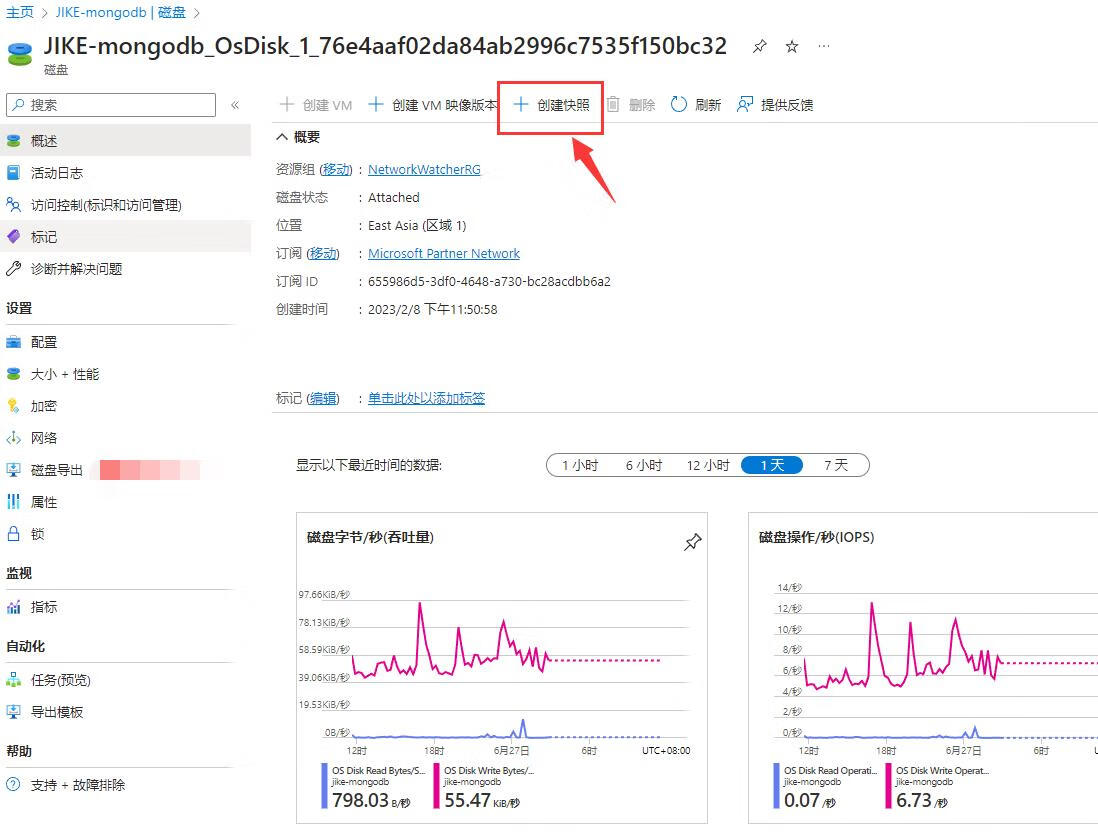Viewport: 1098px width, 837px height.
Task: Show data for last 6 小时
Action: pyautogui.click(x=644, y=465)
